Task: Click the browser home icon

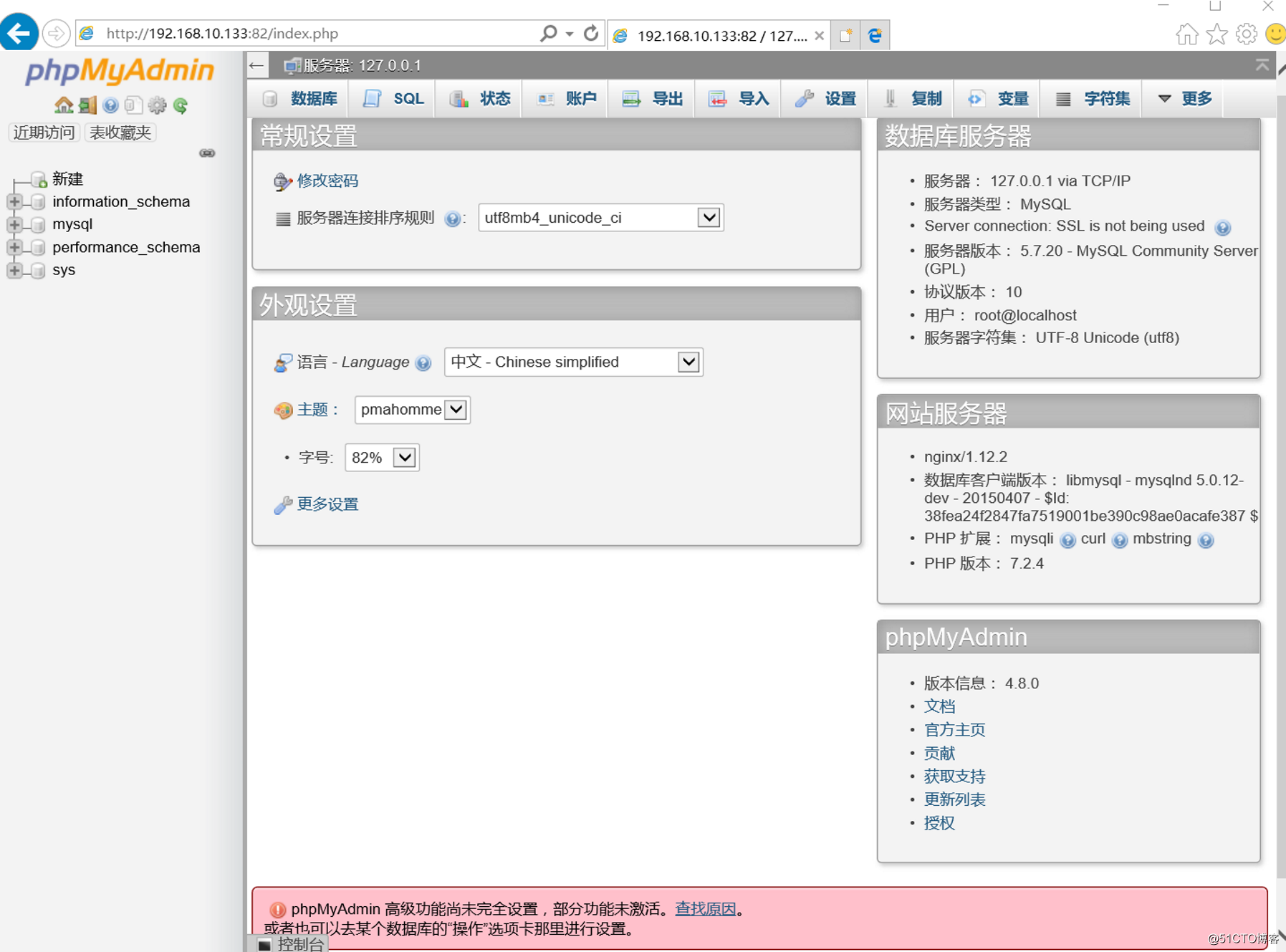Action: (x=1187, y=34)
